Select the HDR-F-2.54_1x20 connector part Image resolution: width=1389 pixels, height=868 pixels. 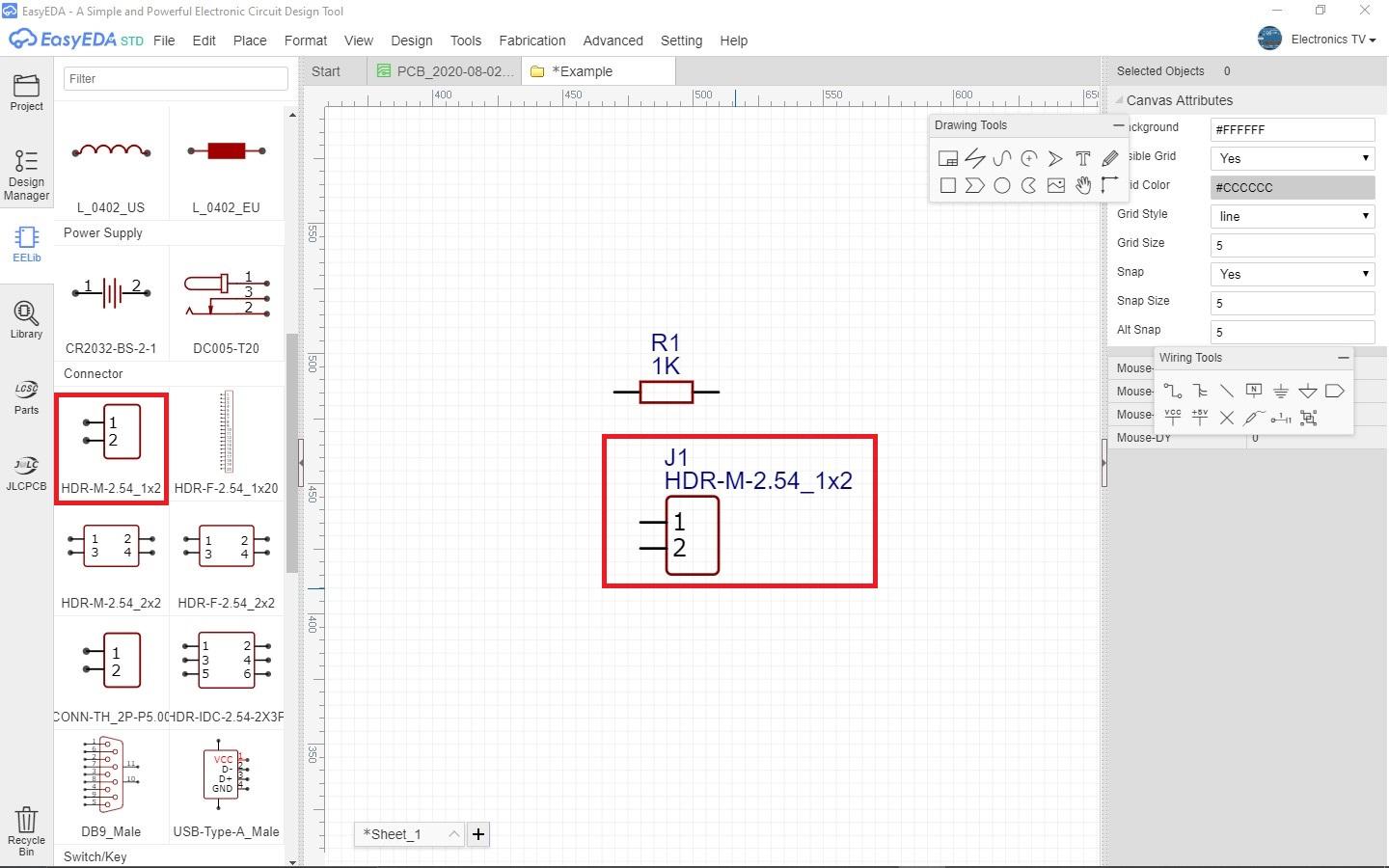[x=226, y=444]
